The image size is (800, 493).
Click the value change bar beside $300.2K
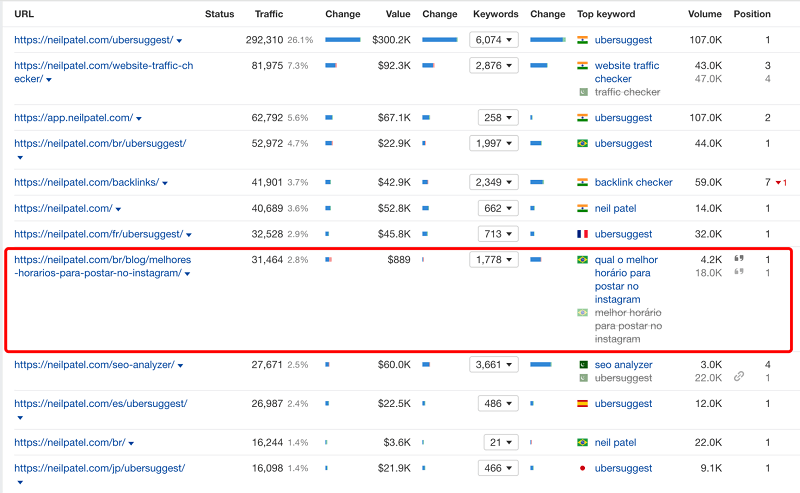click(x=440, y=40)
